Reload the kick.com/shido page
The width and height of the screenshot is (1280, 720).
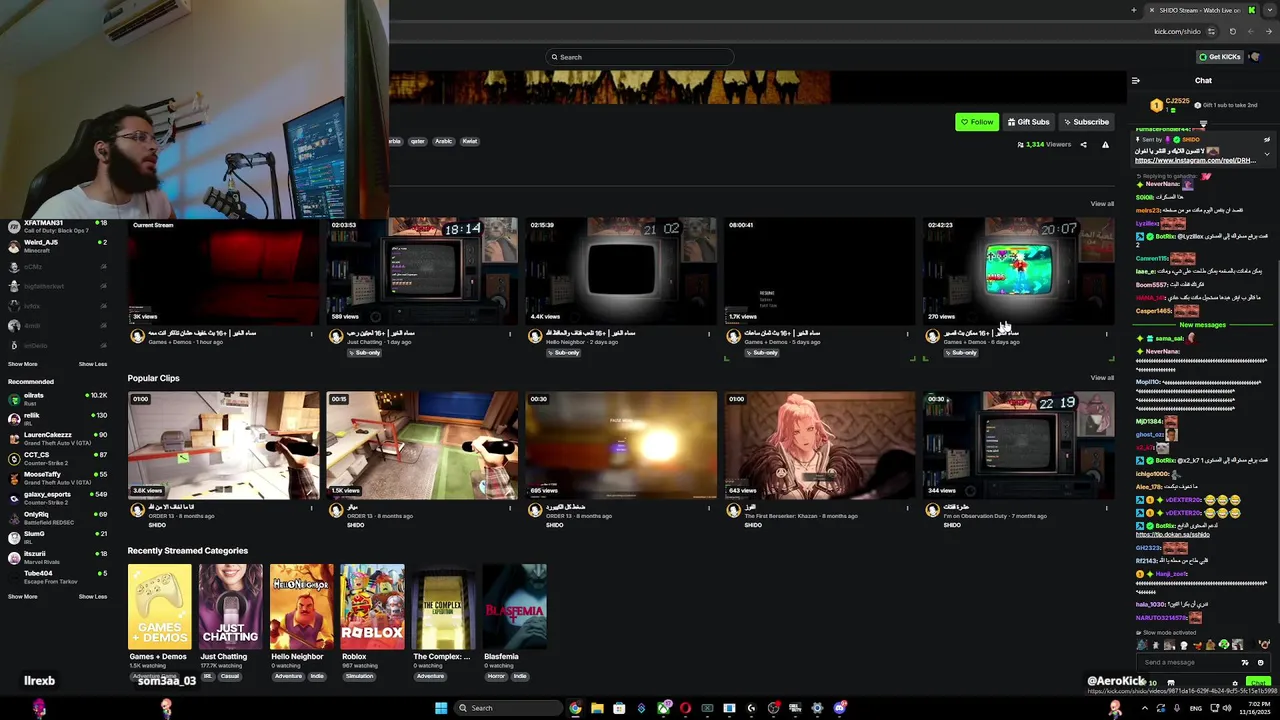point(1232,31)
